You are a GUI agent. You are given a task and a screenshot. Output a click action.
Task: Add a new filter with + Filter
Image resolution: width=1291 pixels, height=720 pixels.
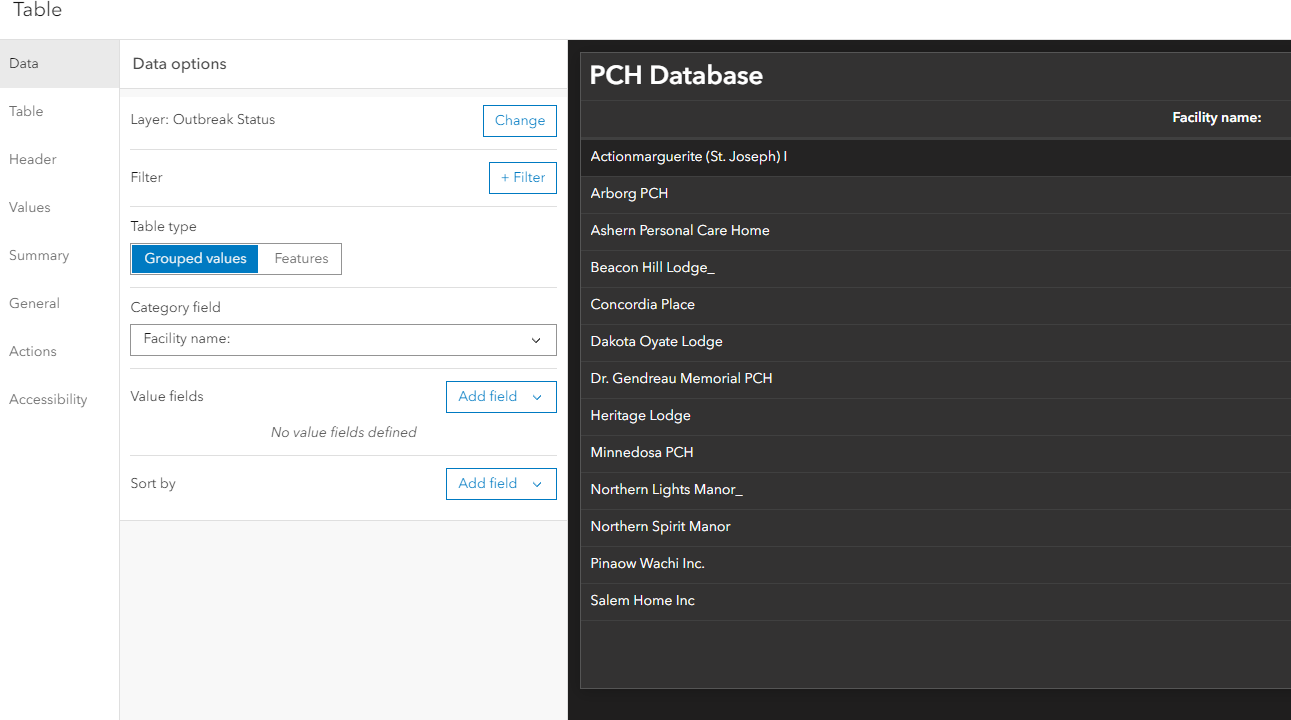click(x=523, y=177)
